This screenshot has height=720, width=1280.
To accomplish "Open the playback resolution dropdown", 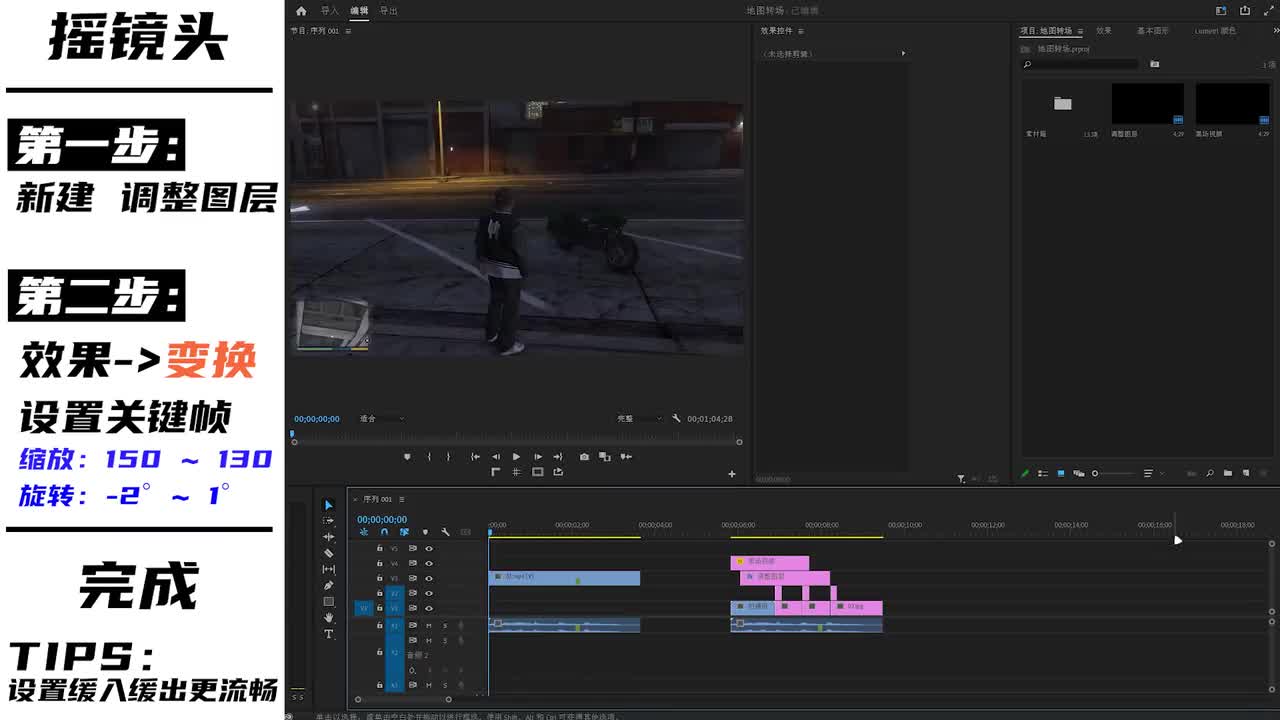I will click(640, 419).
